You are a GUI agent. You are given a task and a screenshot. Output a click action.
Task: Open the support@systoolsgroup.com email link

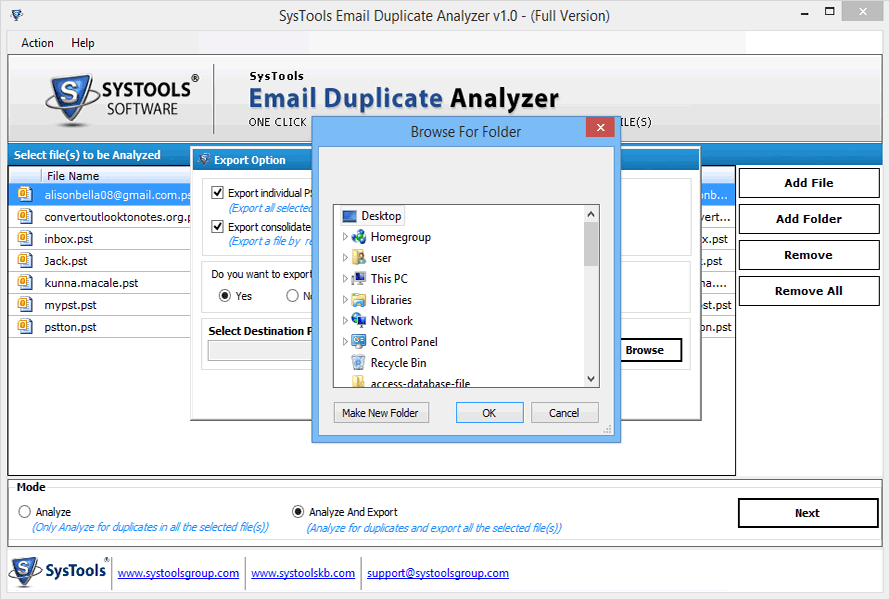438,573
